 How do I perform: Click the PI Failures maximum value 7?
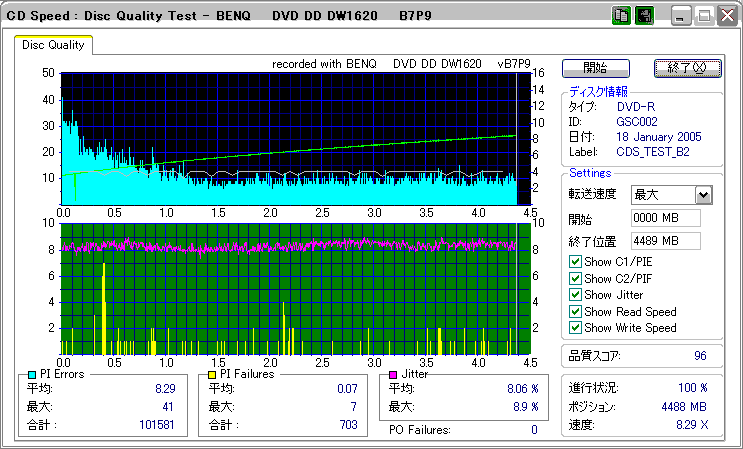coord(354,407)
